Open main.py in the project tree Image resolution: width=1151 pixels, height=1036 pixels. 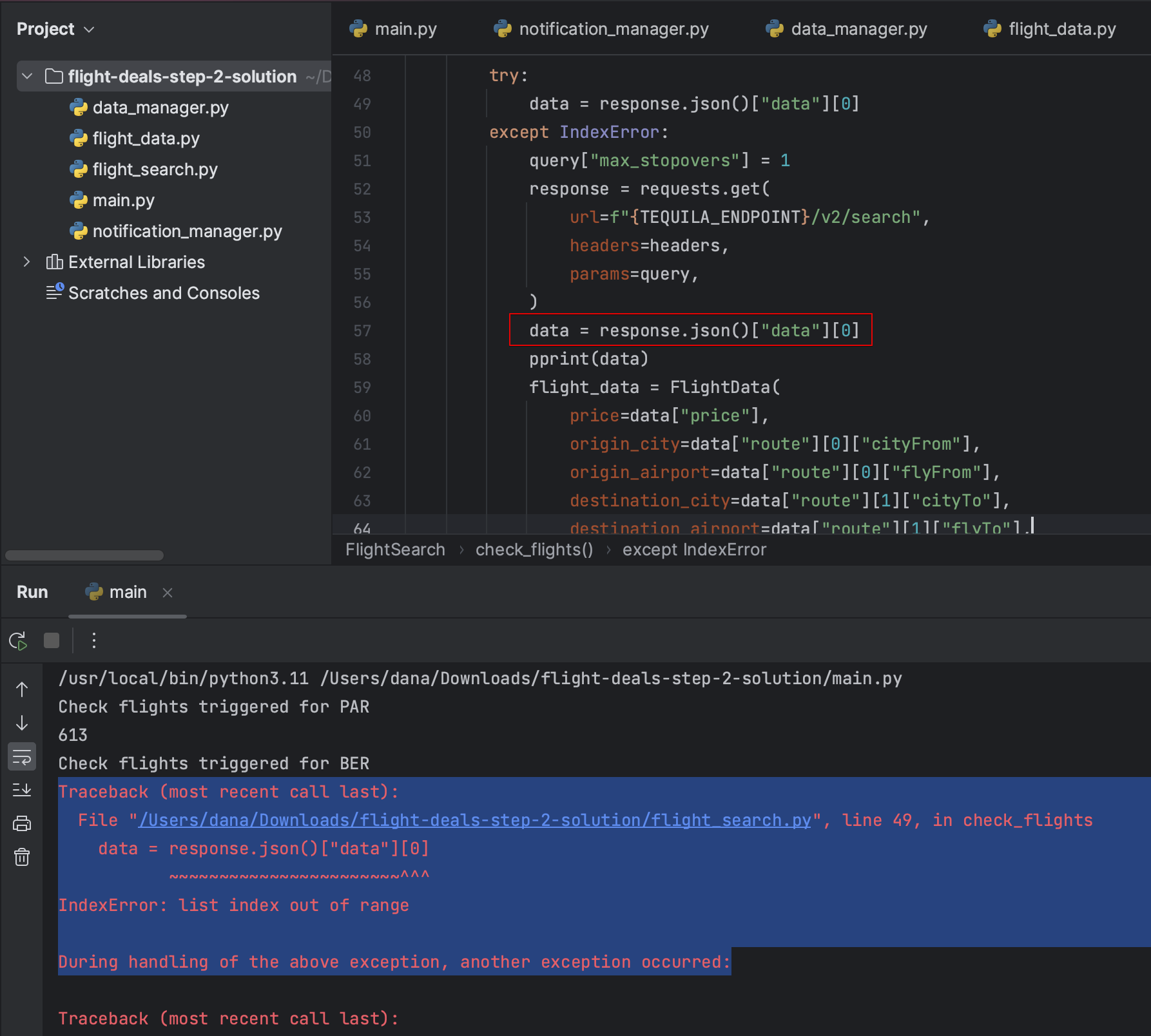click(x=123, y=200)
